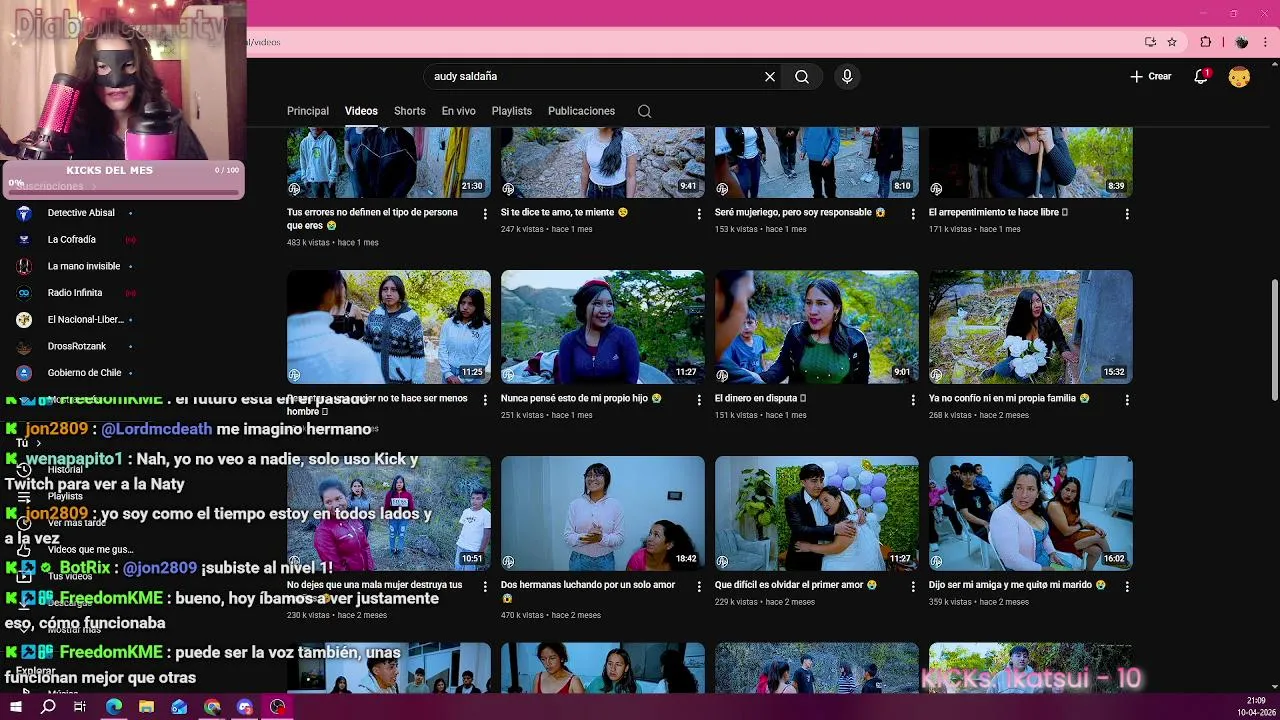The width and height of the screenshot is (1280, 720).
Task: Play the wedding thumbnail 'olvidar el primer amor'
Action: [x=817, y=513]
